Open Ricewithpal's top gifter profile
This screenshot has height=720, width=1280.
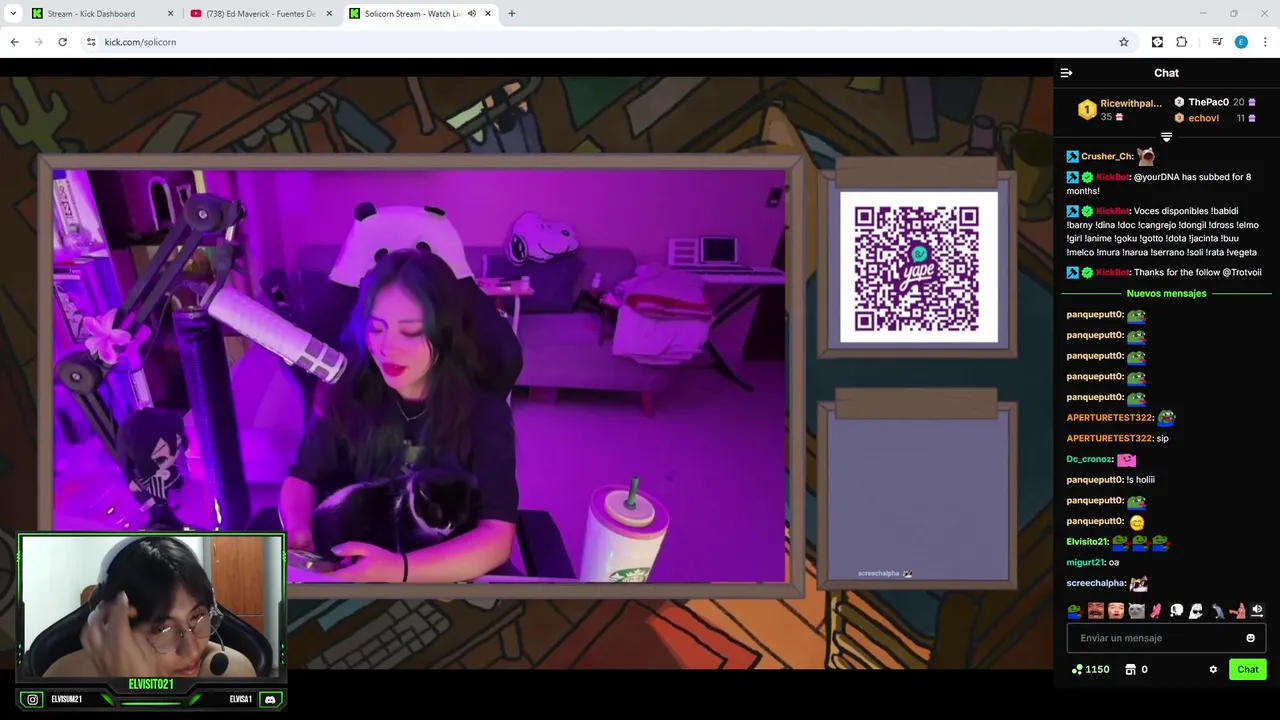point(1120,110)
